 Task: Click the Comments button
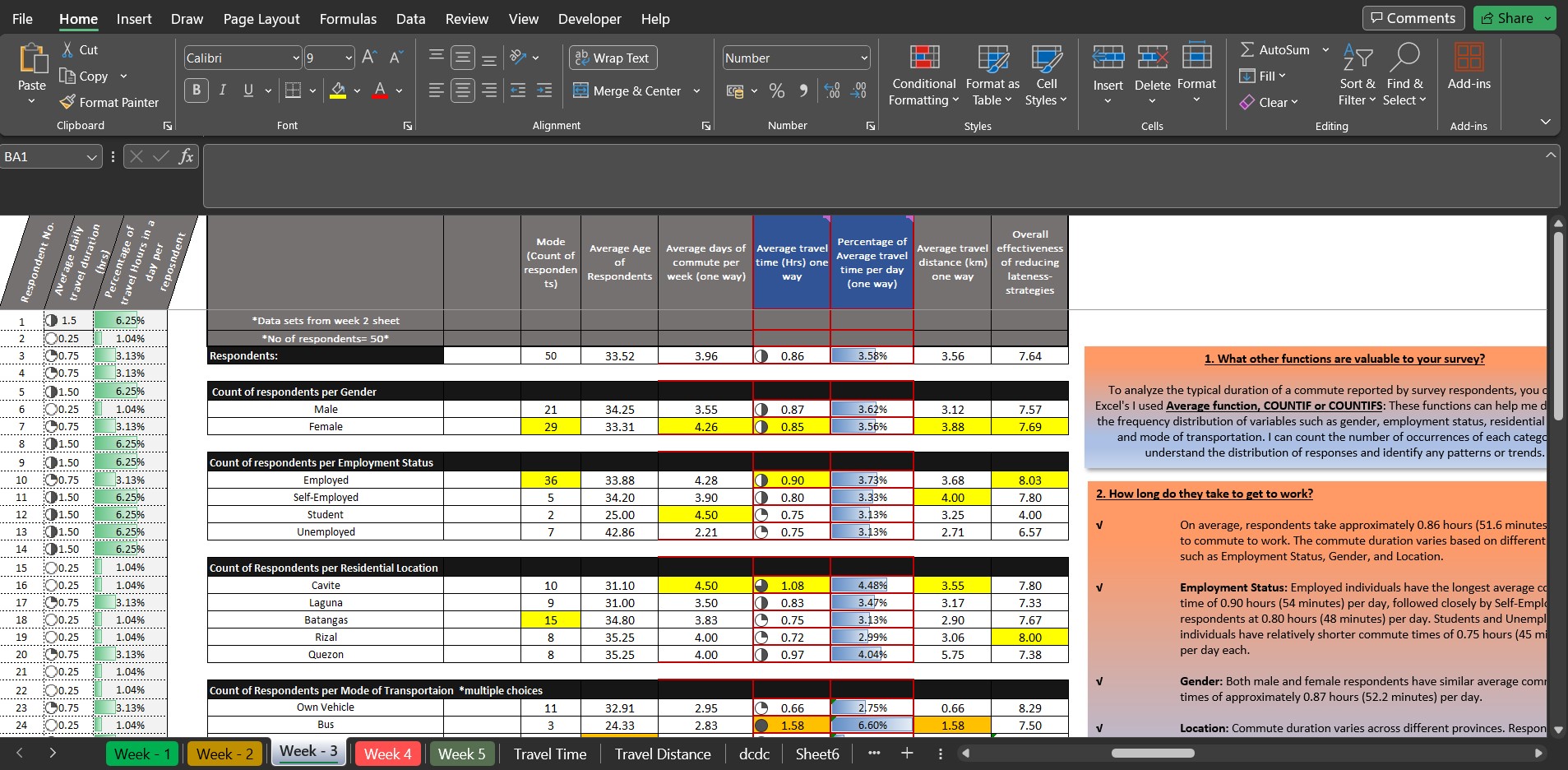click(x=1413, y=18)
